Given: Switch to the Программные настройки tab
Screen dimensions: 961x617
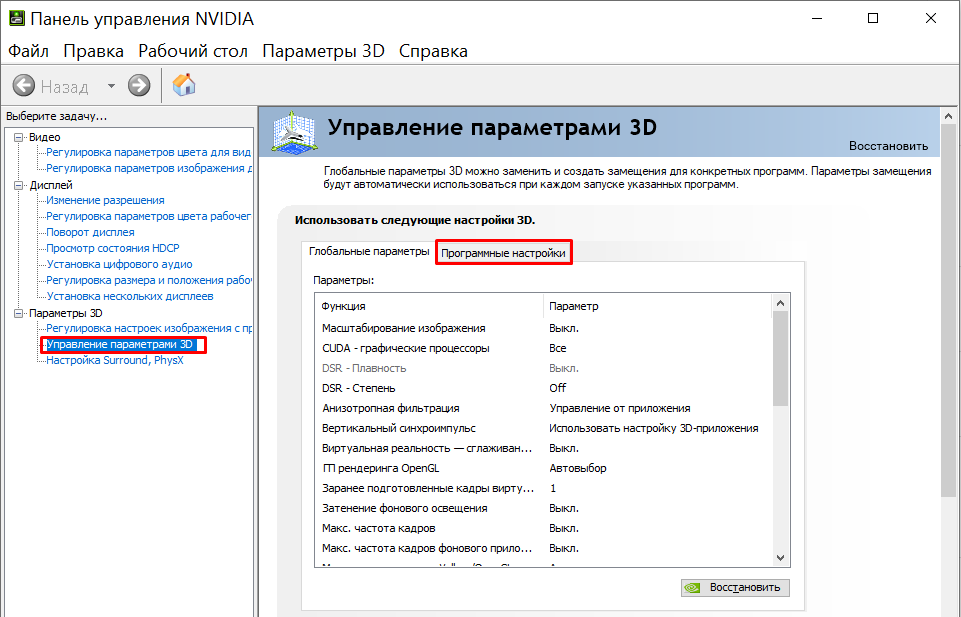Looking at the screenshot, I should (x=503, y=253).
